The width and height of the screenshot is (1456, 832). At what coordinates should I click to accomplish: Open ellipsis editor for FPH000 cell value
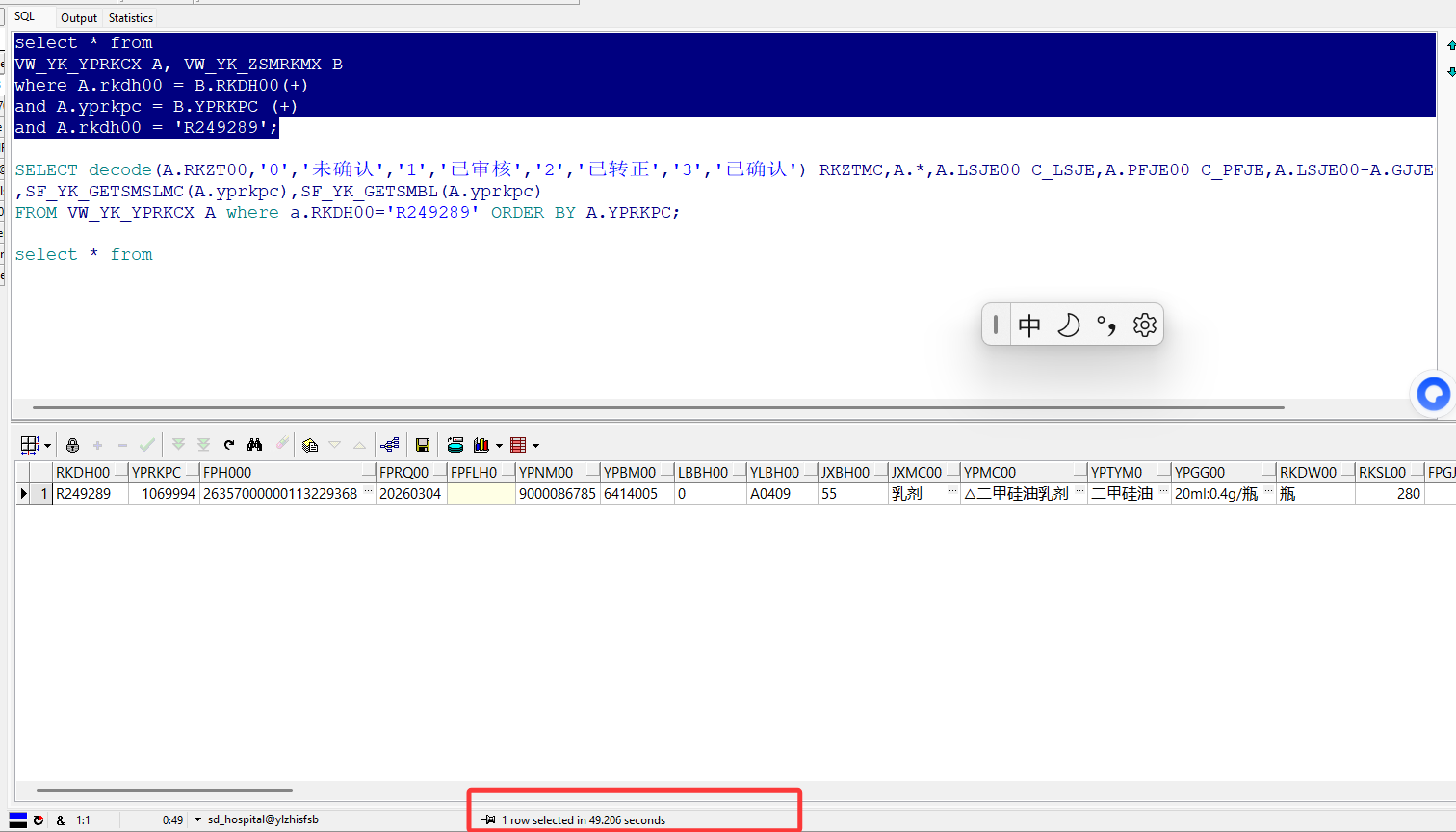click(x=368, y=493)
